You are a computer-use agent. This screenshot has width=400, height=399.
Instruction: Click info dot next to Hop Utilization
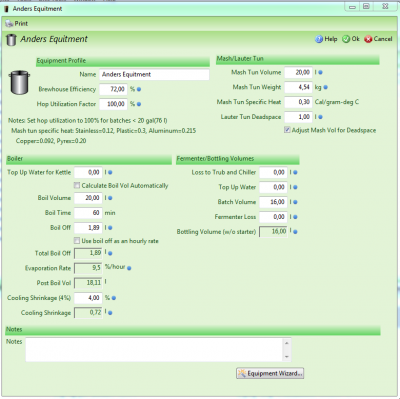click(139, 104)
